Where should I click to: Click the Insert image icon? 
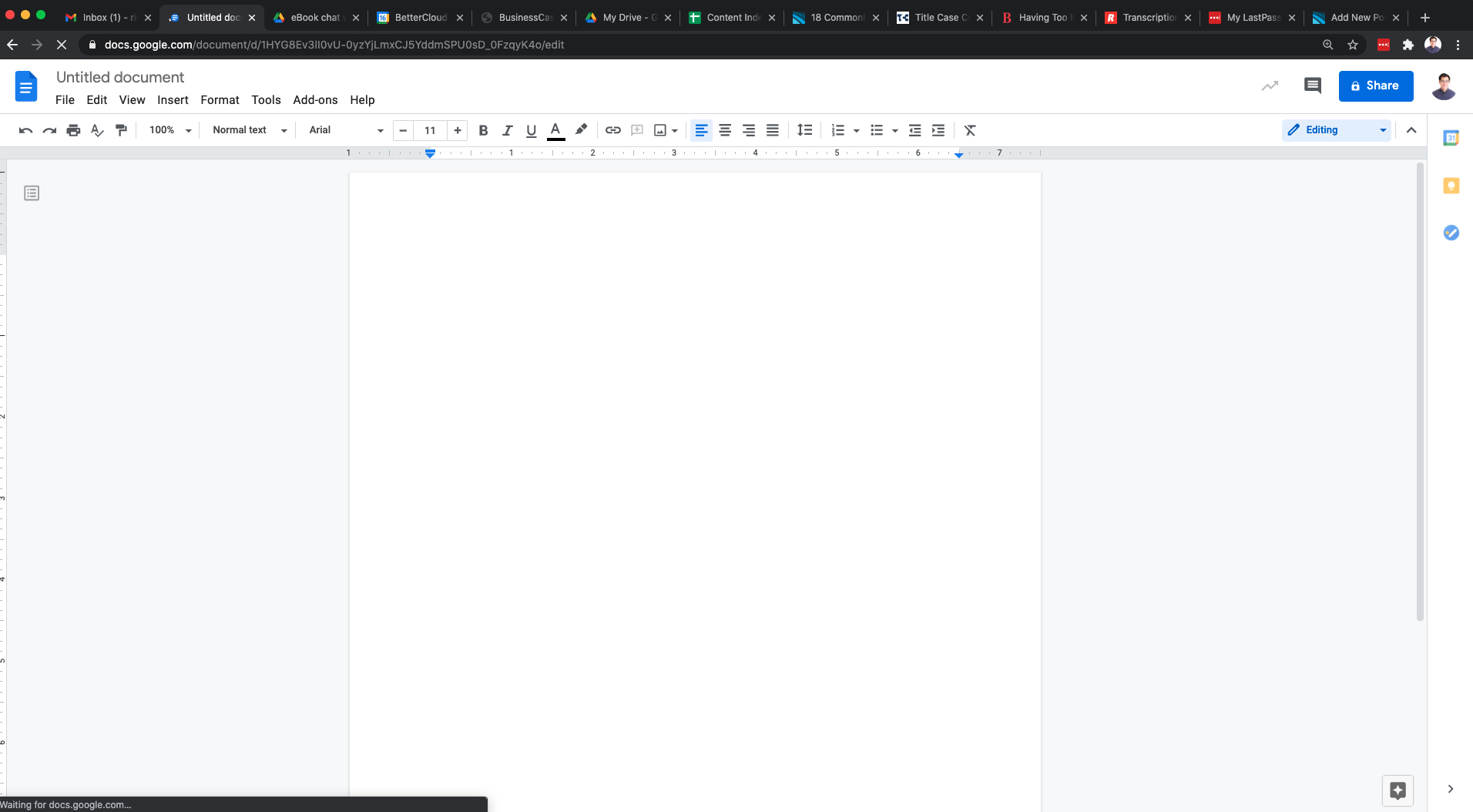pyautogui.click(x=660, y=130)
